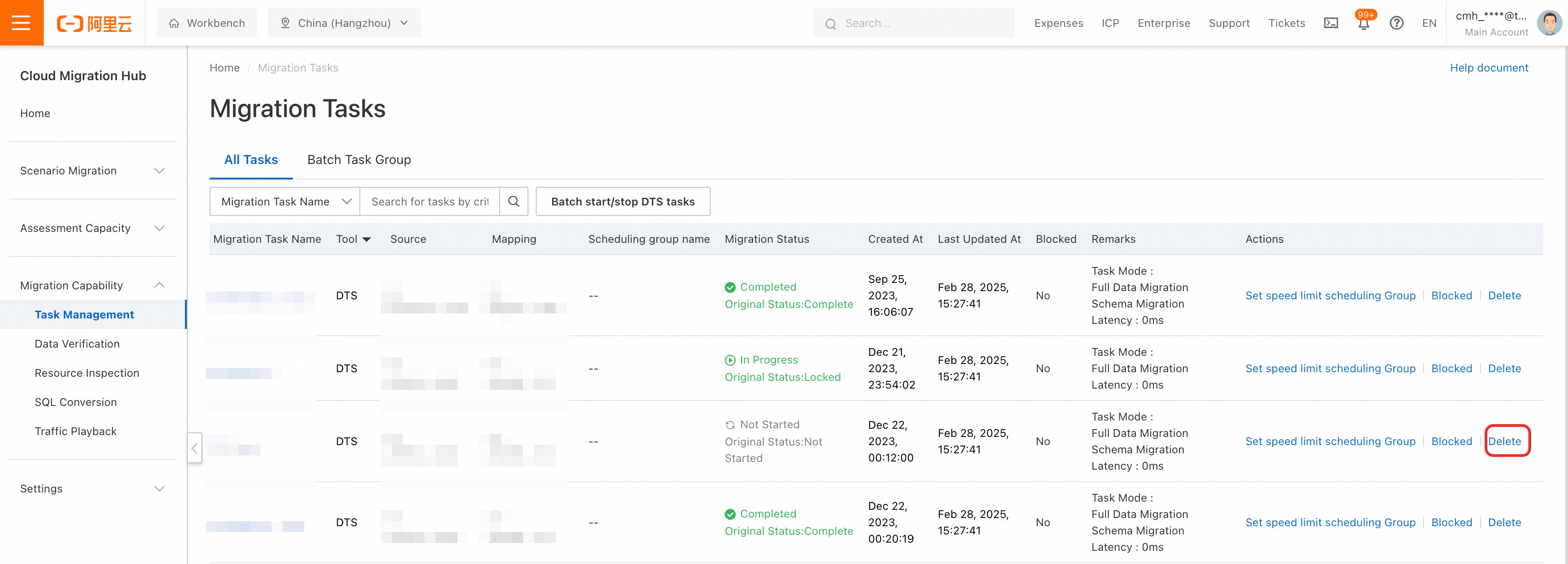Focus the search for tasks input
This screenshot has width=1568, height=564.
[429, 201]
